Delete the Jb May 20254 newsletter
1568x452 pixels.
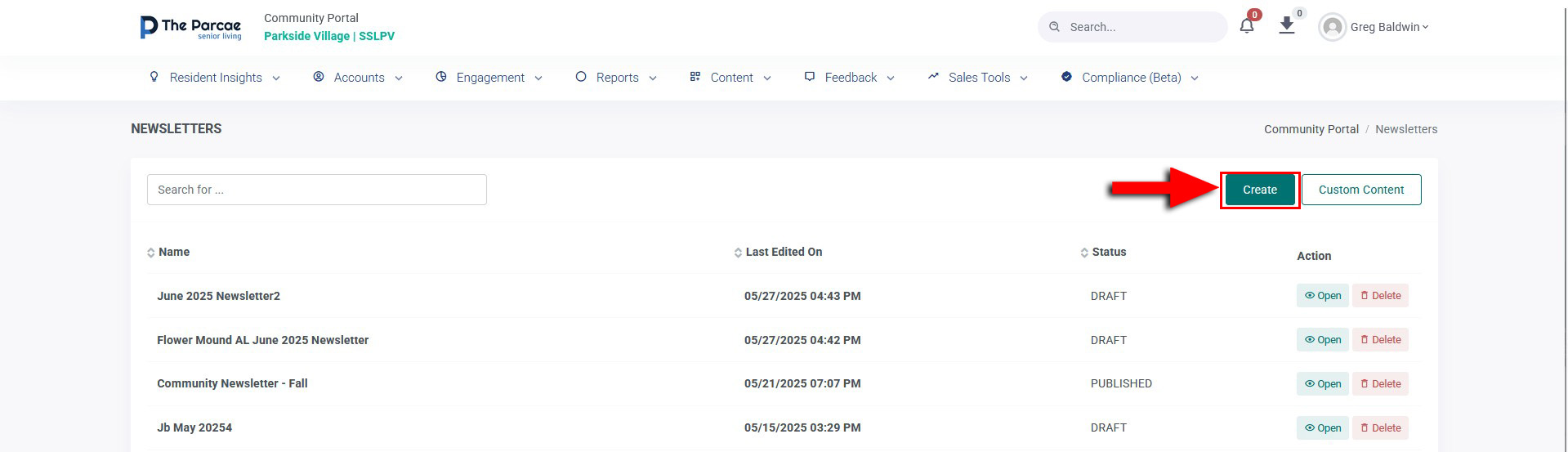1380,428
